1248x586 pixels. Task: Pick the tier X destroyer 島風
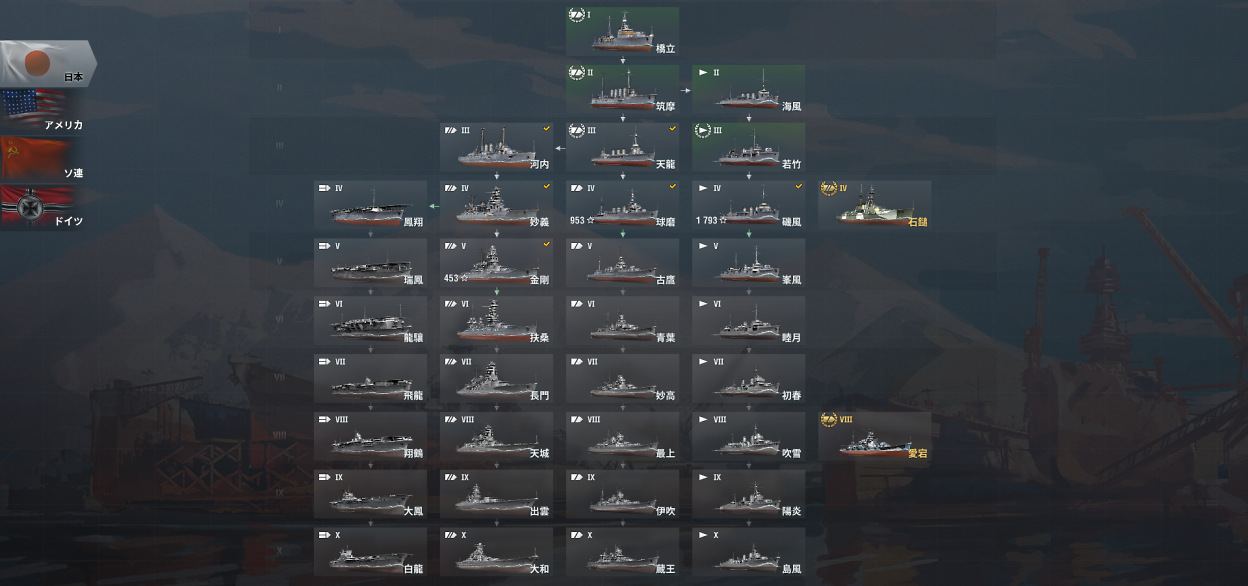(x=748, y=553)
